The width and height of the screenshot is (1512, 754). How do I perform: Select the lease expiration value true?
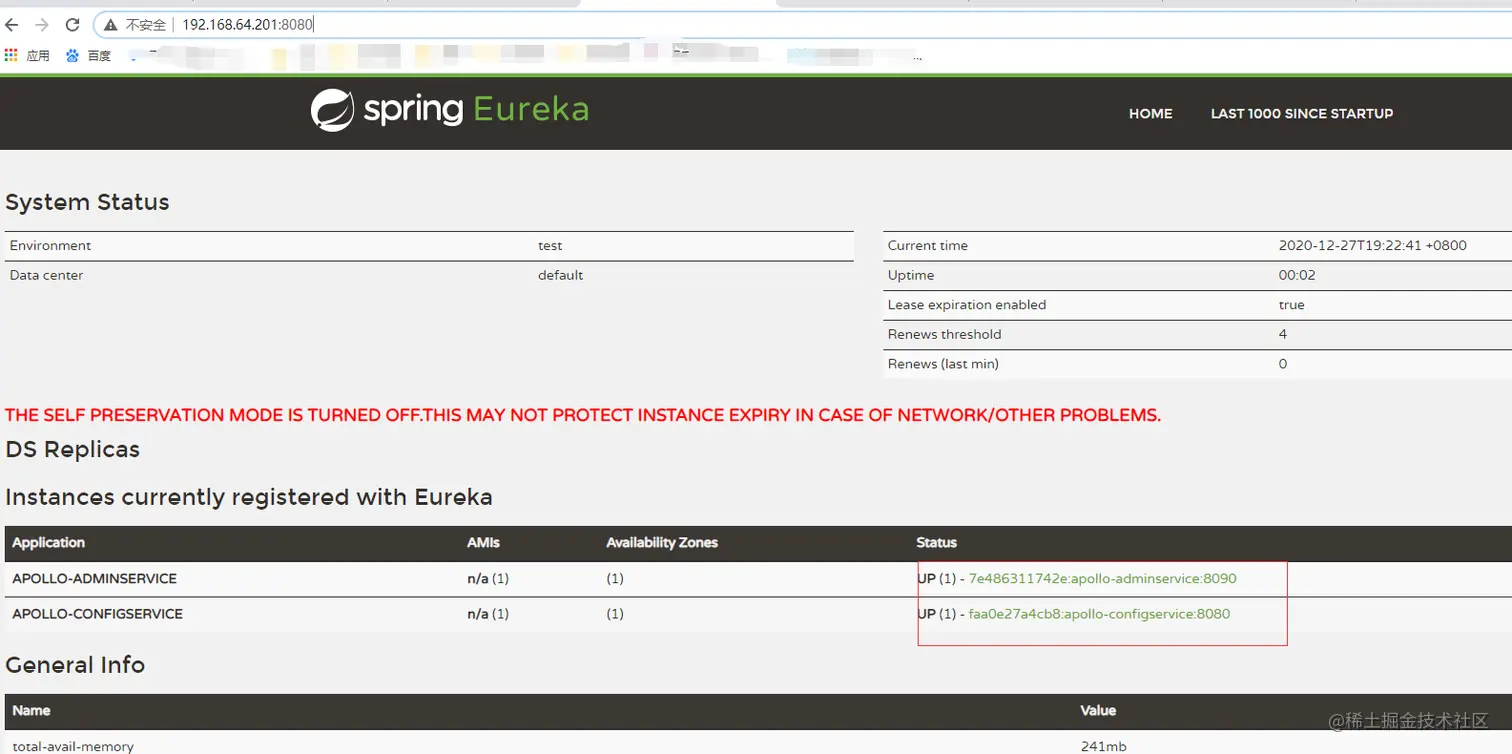[1291, 305]
